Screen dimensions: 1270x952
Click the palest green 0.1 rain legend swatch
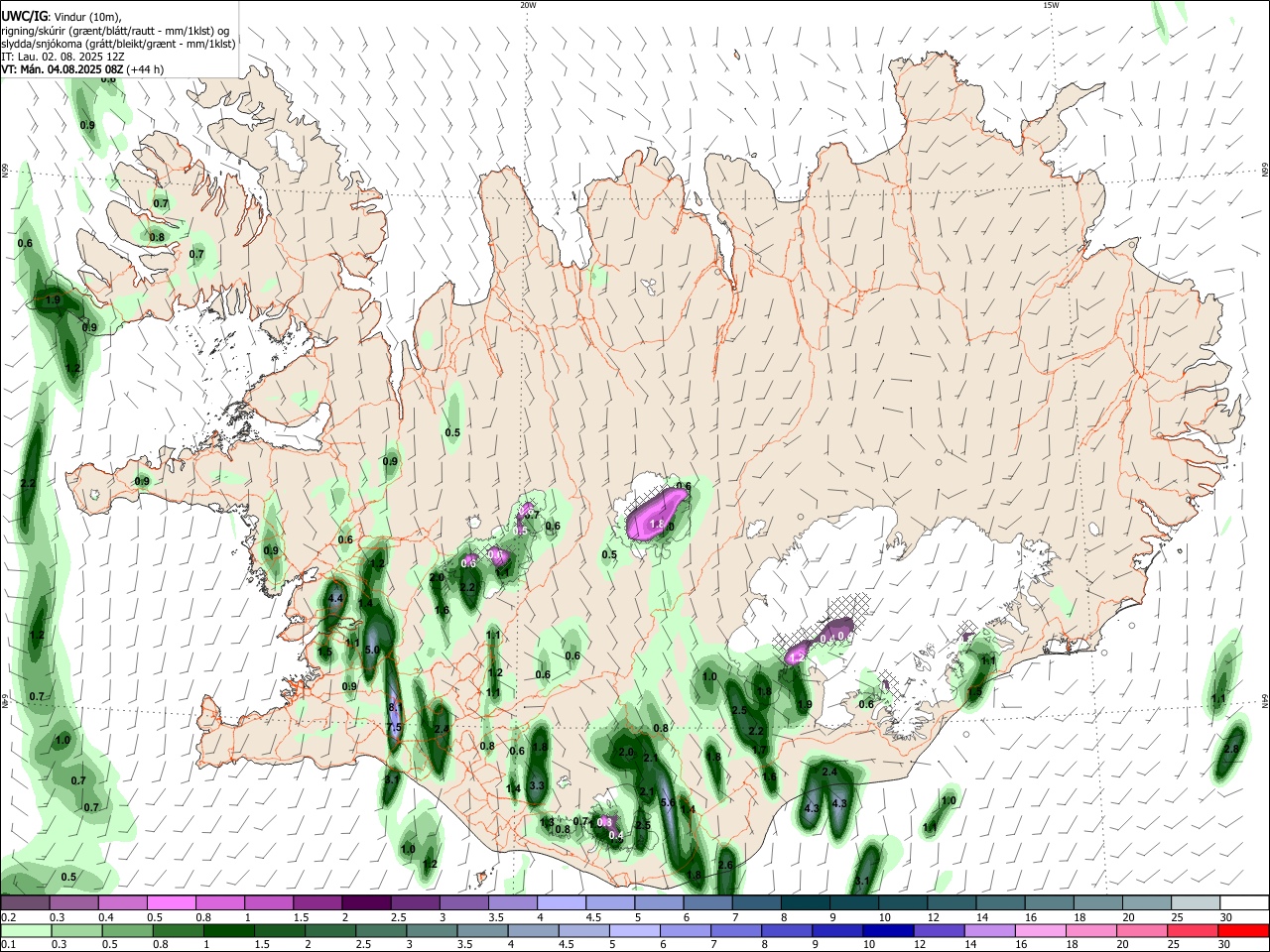pyautogui.click(x=25, y=930)
